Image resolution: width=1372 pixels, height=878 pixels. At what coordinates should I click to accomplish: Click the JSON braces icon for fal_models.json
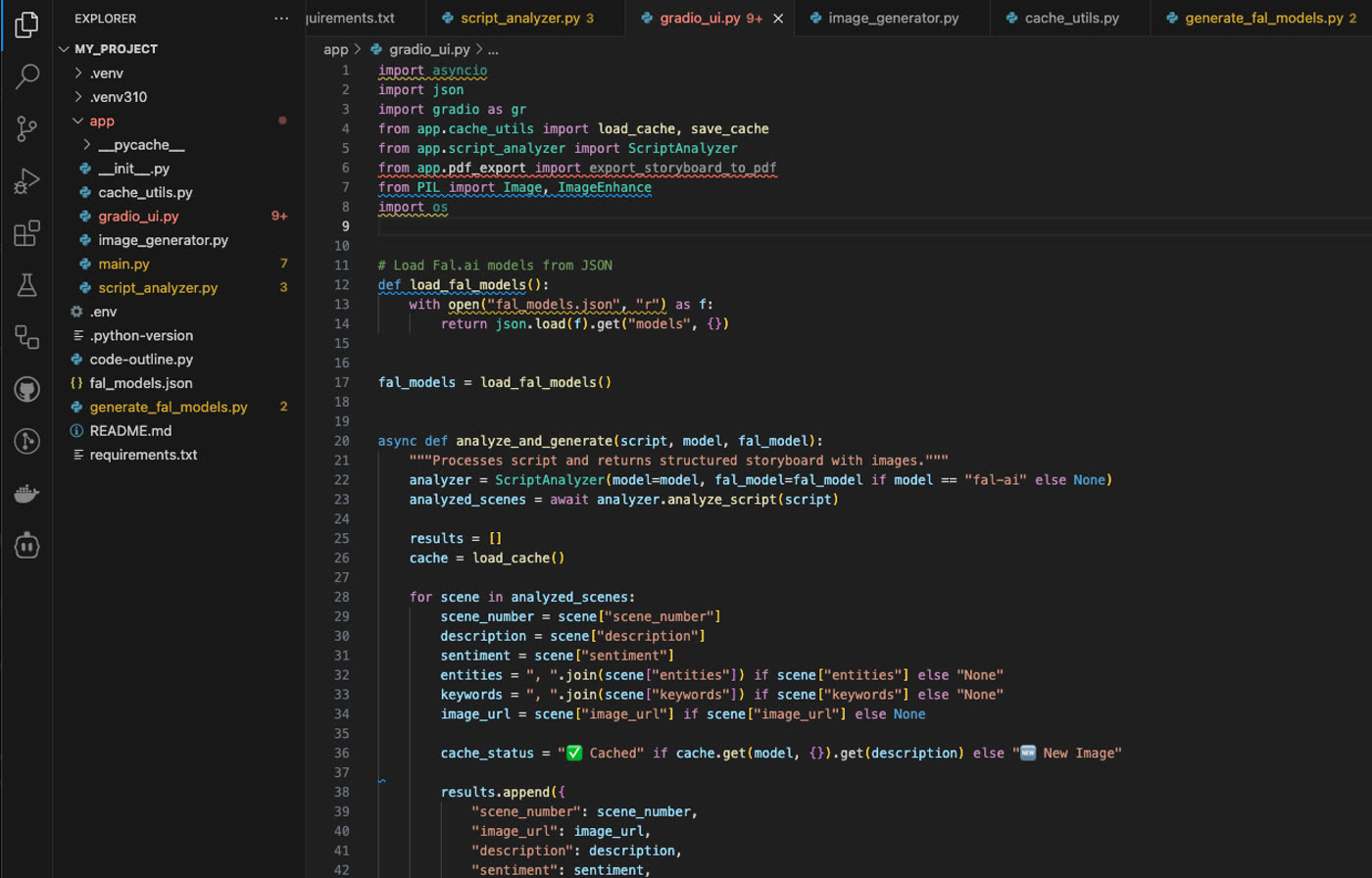click(x=76, y=383)
